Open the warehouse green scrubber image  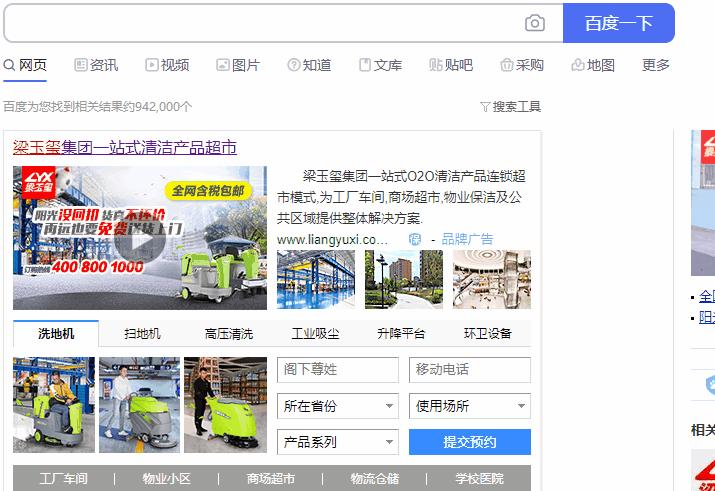coord(225,405)
